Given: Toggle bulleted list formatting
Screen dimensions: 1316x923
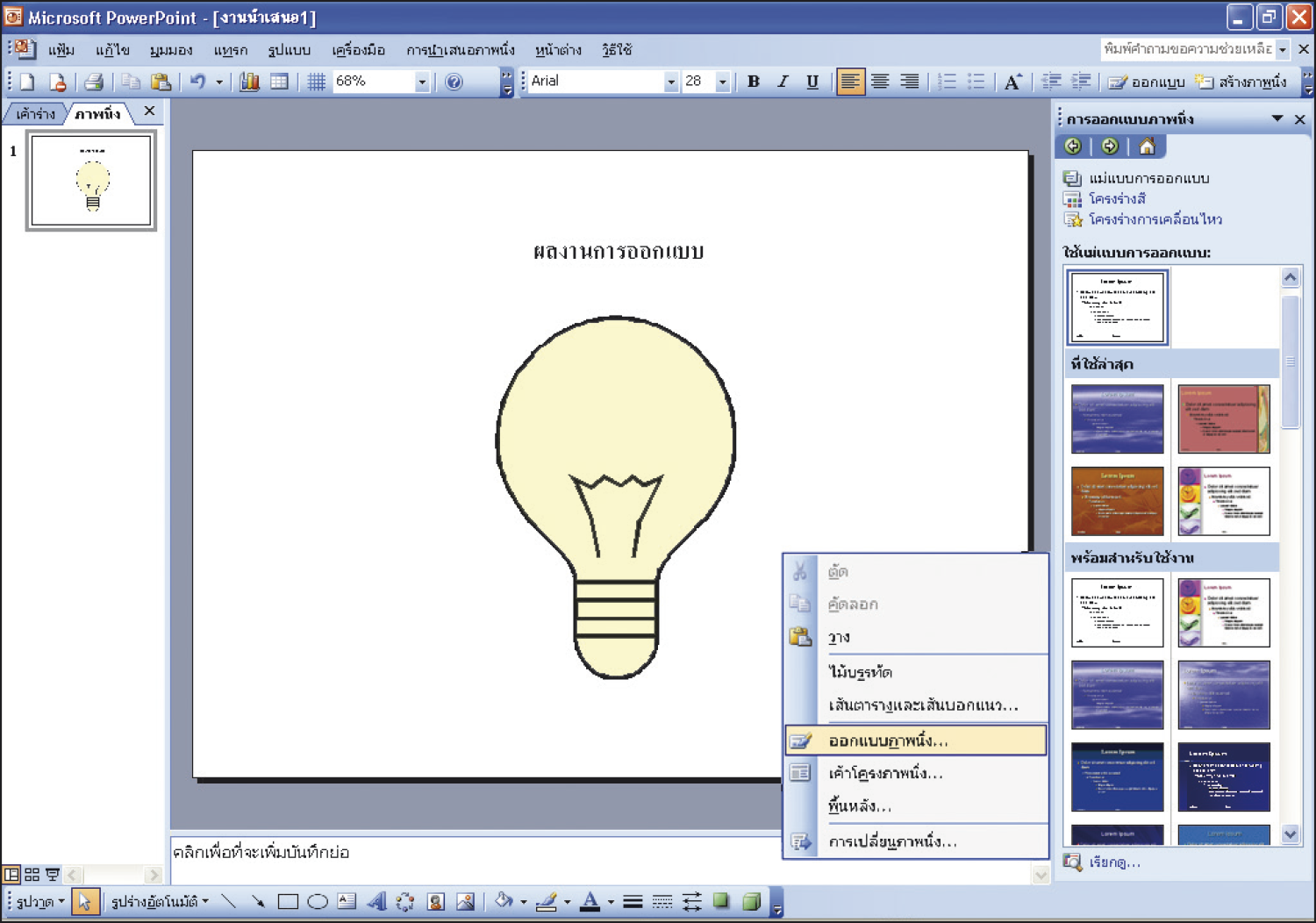Looking at the screenshot, I should point(976,82).
